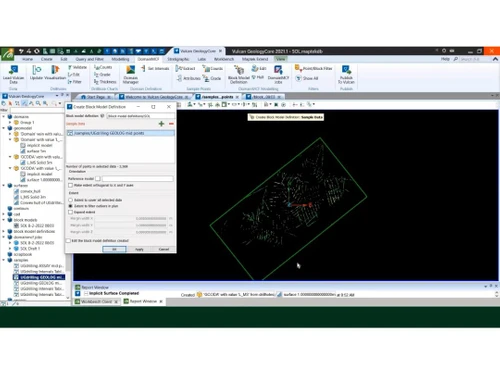Screen dimensions: 500x375
Task: Click the red minus remove sample data icon
Action: pyautogui.click(x=171, y=124)
